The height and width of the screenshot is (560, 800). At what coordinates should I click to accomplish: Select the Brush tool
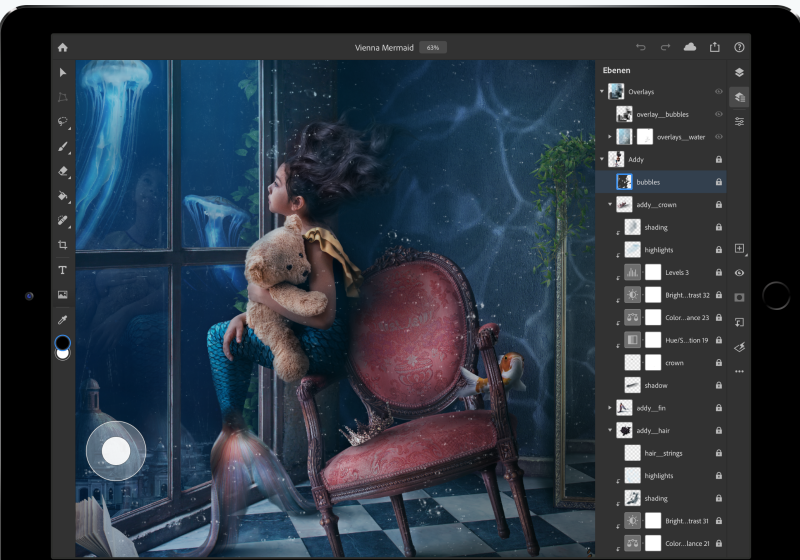click(63, 147)
